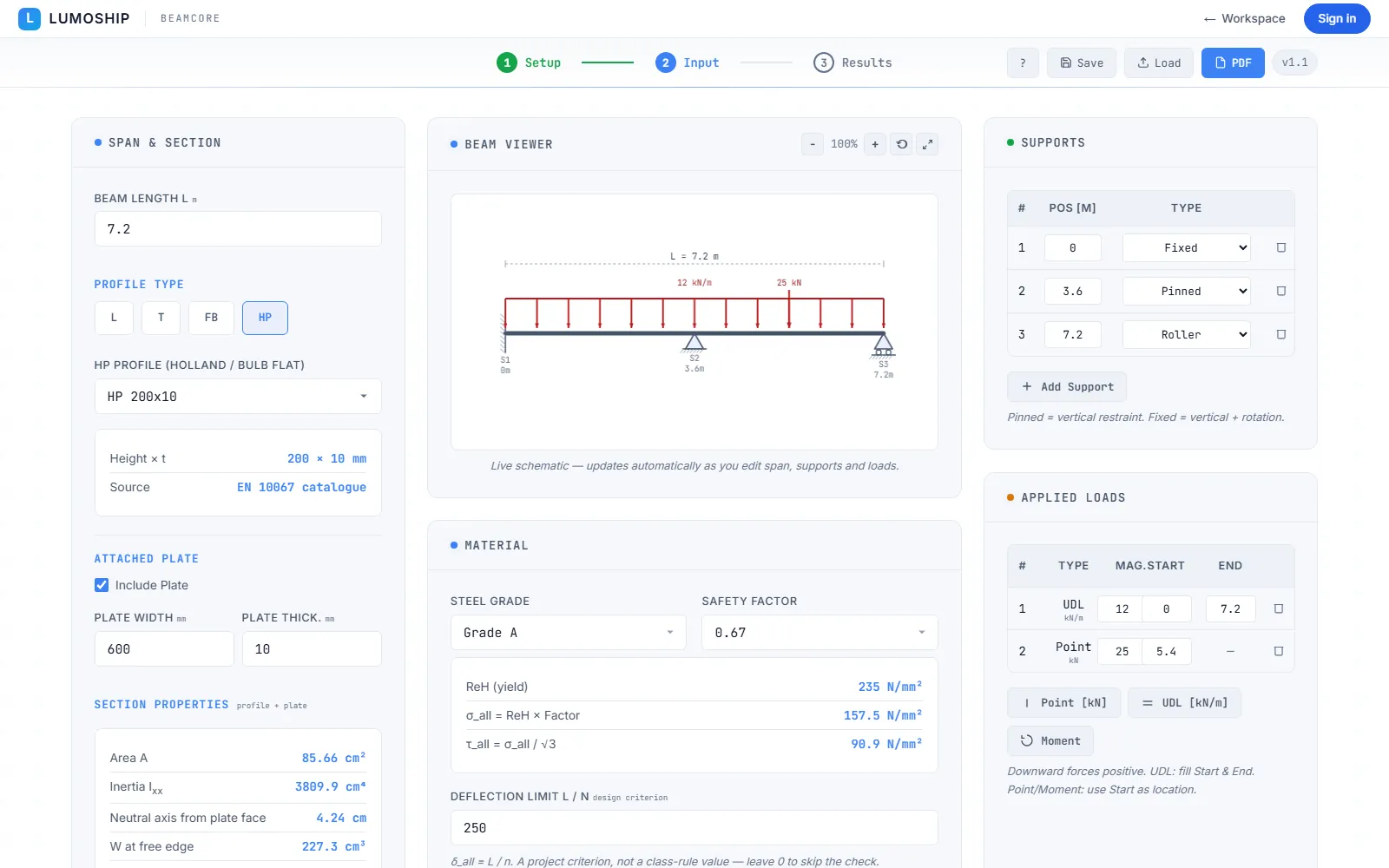1389x868 pixels.
Task: Go to Results step
Action: click(x=852, y=62)
